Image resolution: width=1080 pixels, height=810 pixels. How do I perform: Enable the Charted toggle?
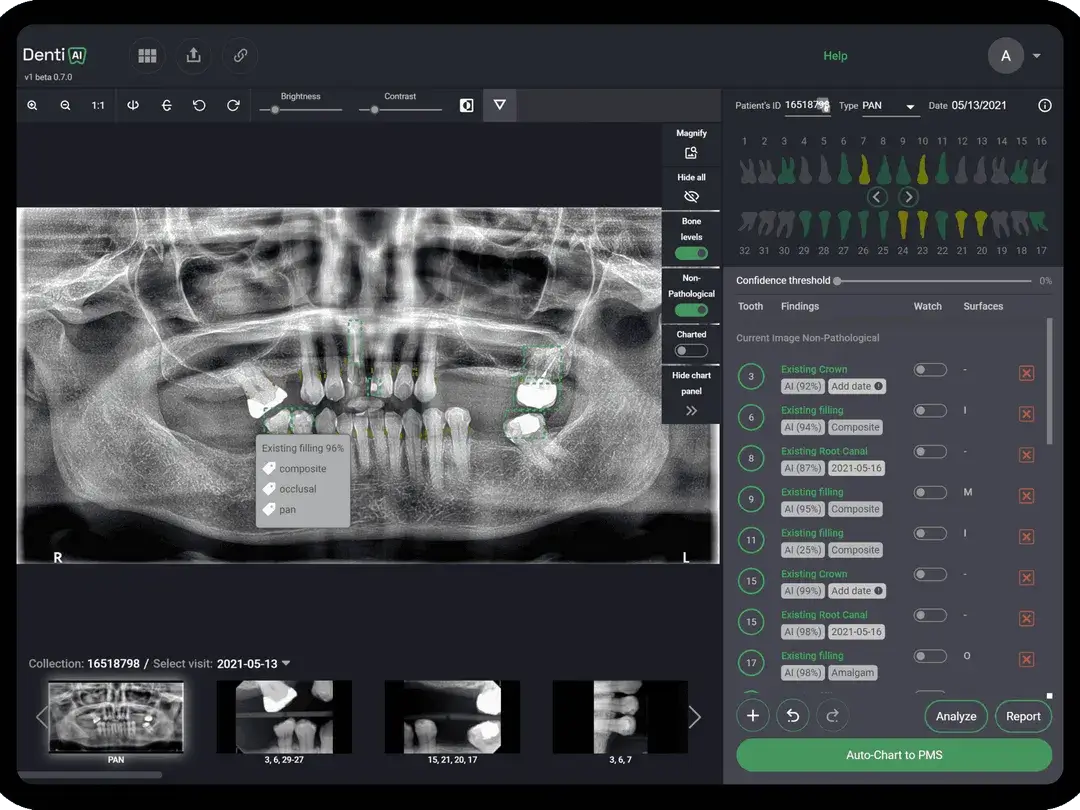coord(690,350)
